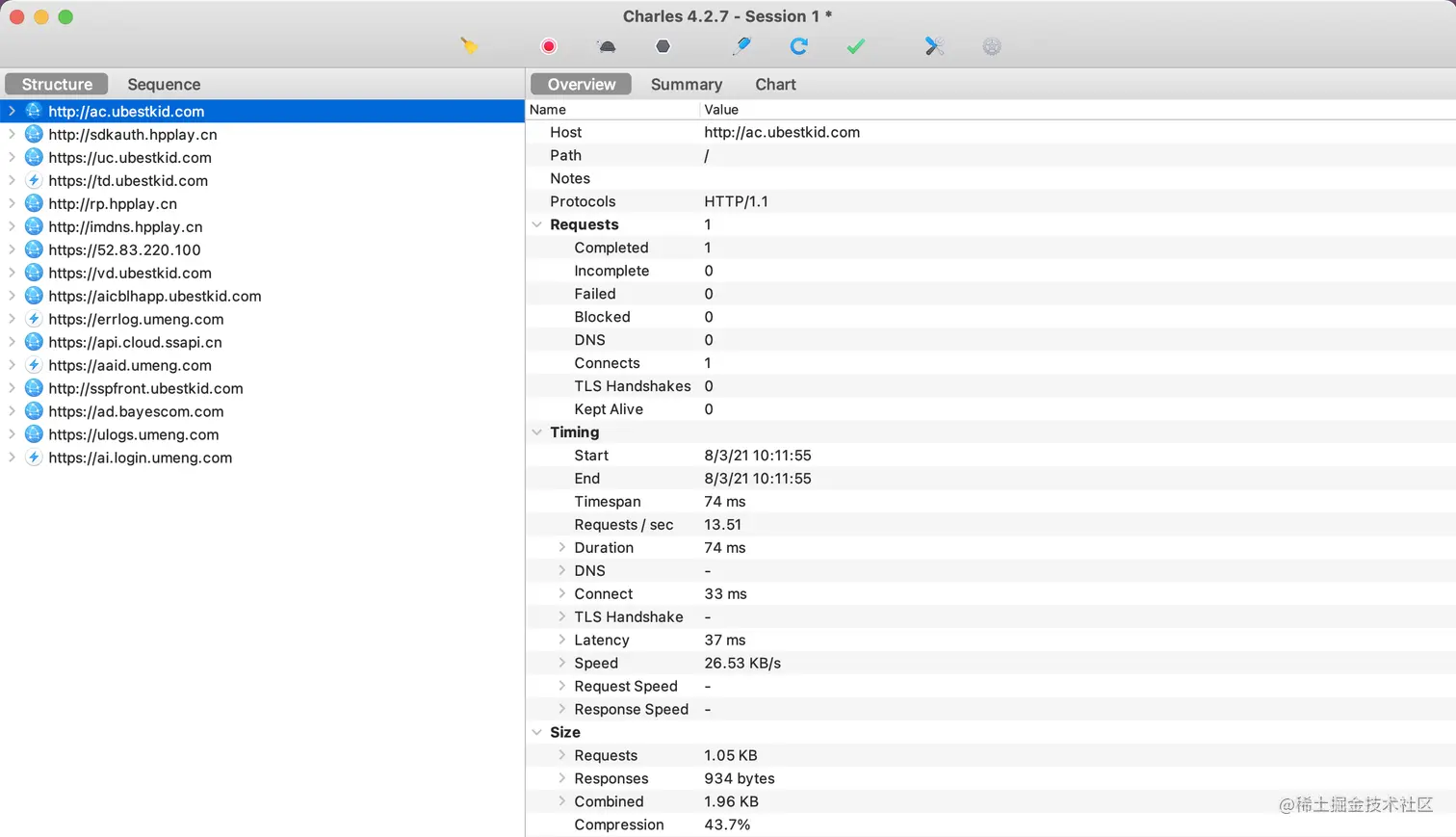Switch to the Sequence view
The image size is (1456, 837).
point(164,84)
